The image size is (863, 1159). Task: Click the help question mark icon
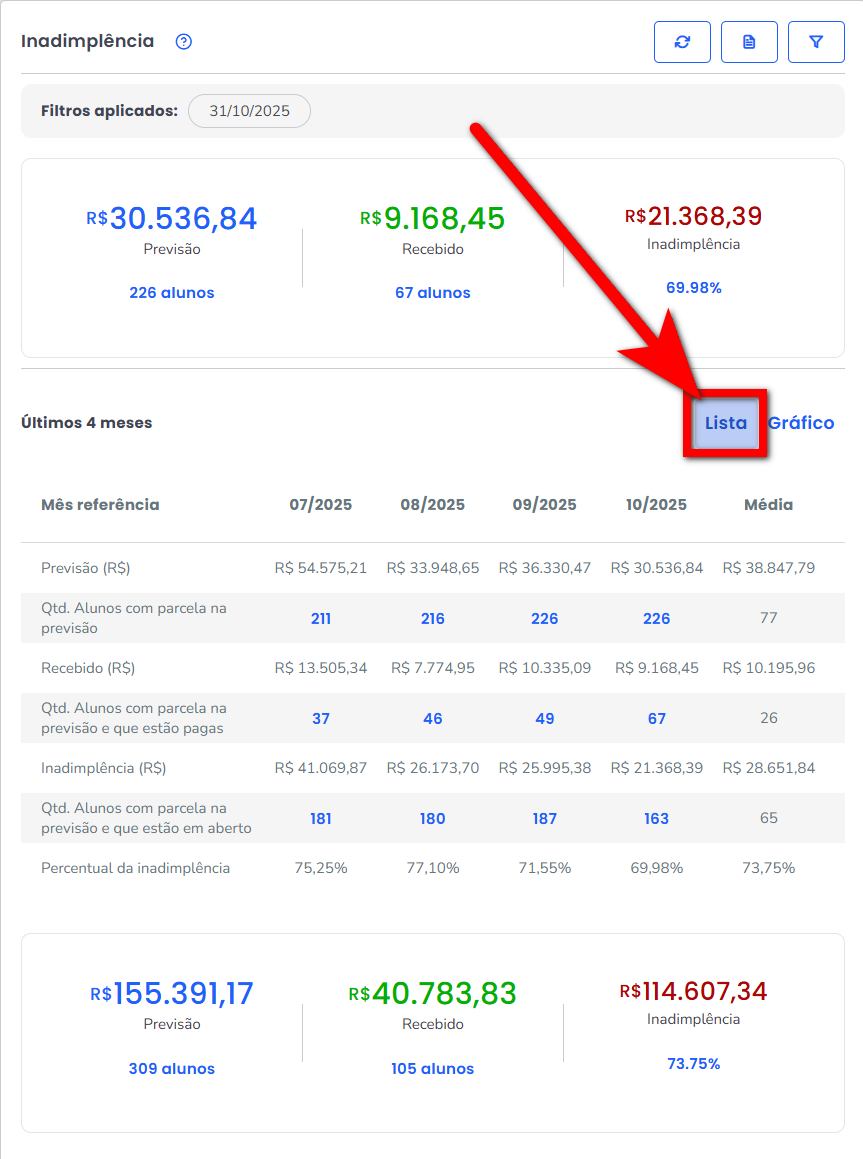pos(183,42)
